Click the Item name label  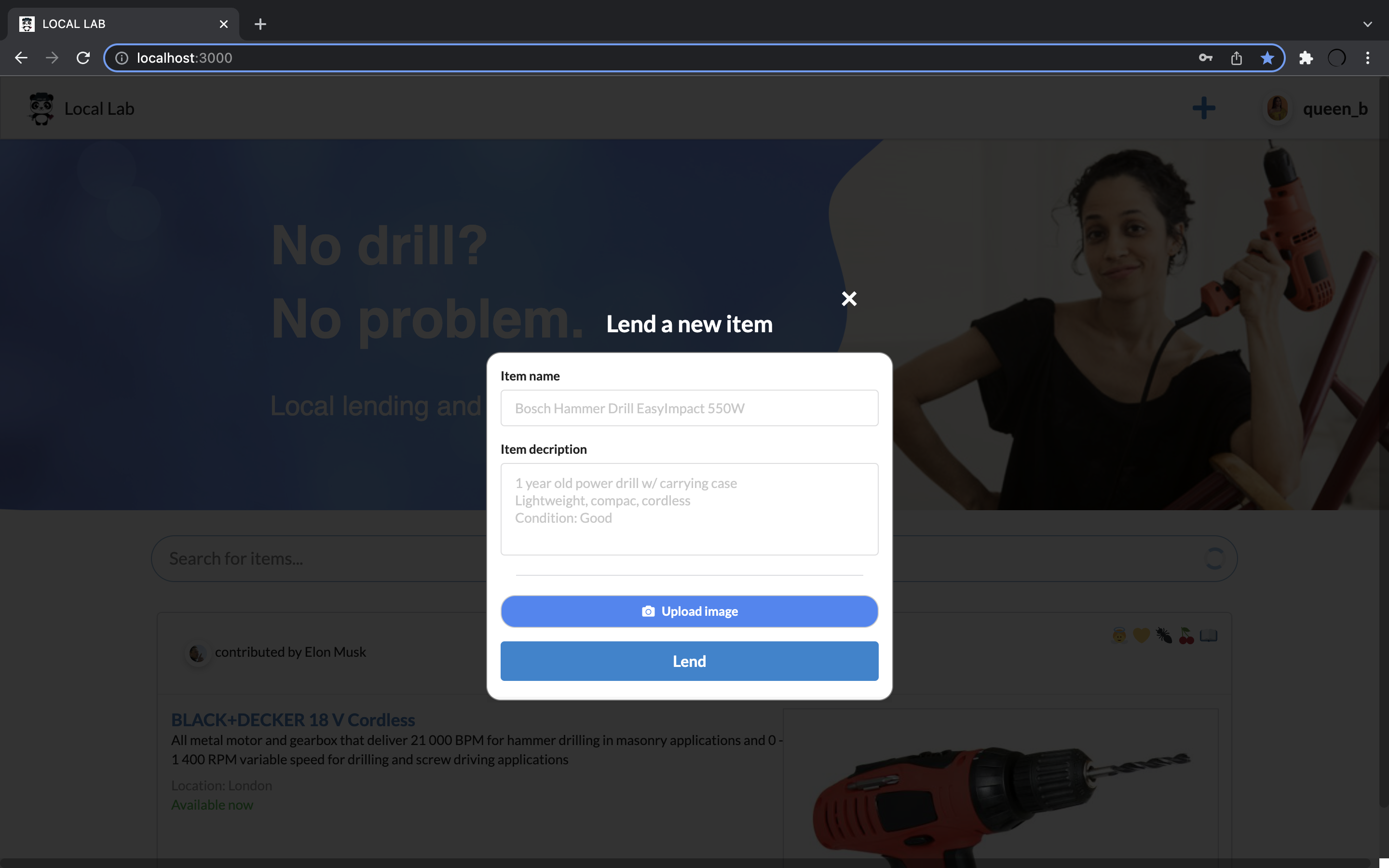click(530, 376)
